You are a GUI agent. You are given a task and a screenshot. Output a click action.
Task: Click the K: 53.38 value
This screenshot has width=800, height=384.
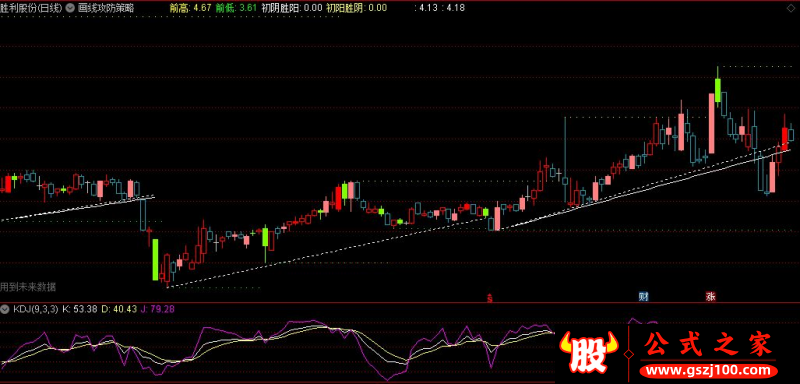[80, 309]
